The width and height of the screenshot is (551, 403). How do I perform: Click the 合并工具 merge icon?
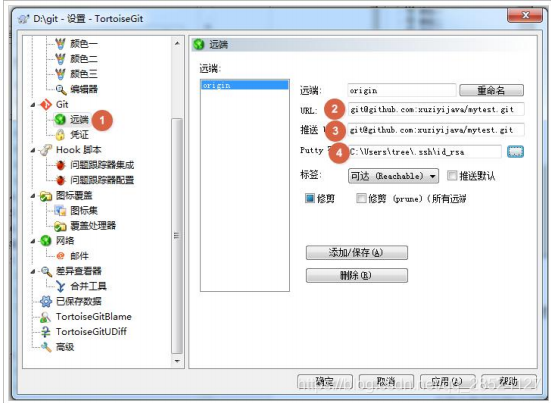[x=60, y=286]
